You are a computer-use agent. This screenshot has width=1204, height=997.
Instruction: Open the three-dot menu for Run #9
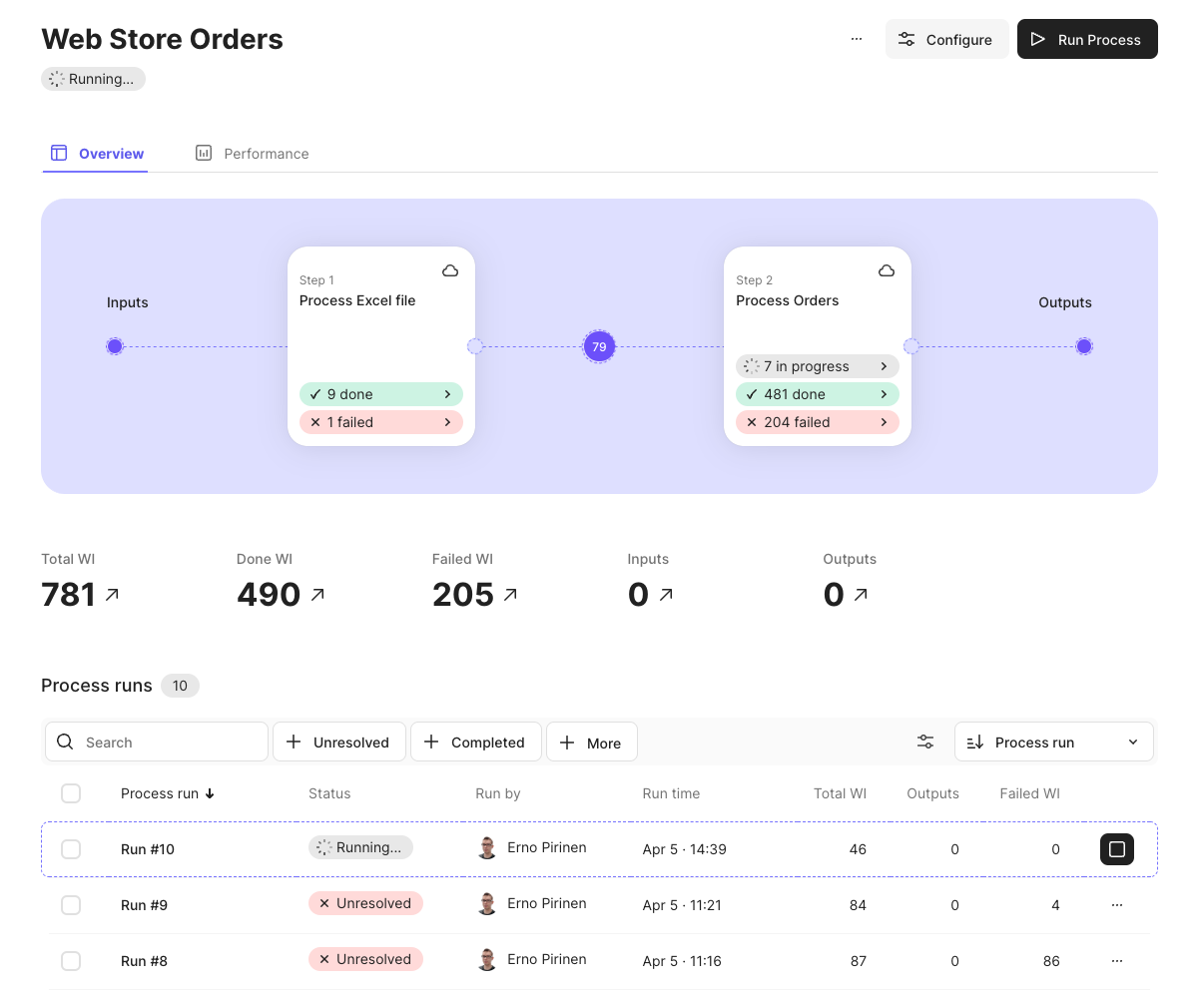pyautogui.click(x=1117, y=905)
